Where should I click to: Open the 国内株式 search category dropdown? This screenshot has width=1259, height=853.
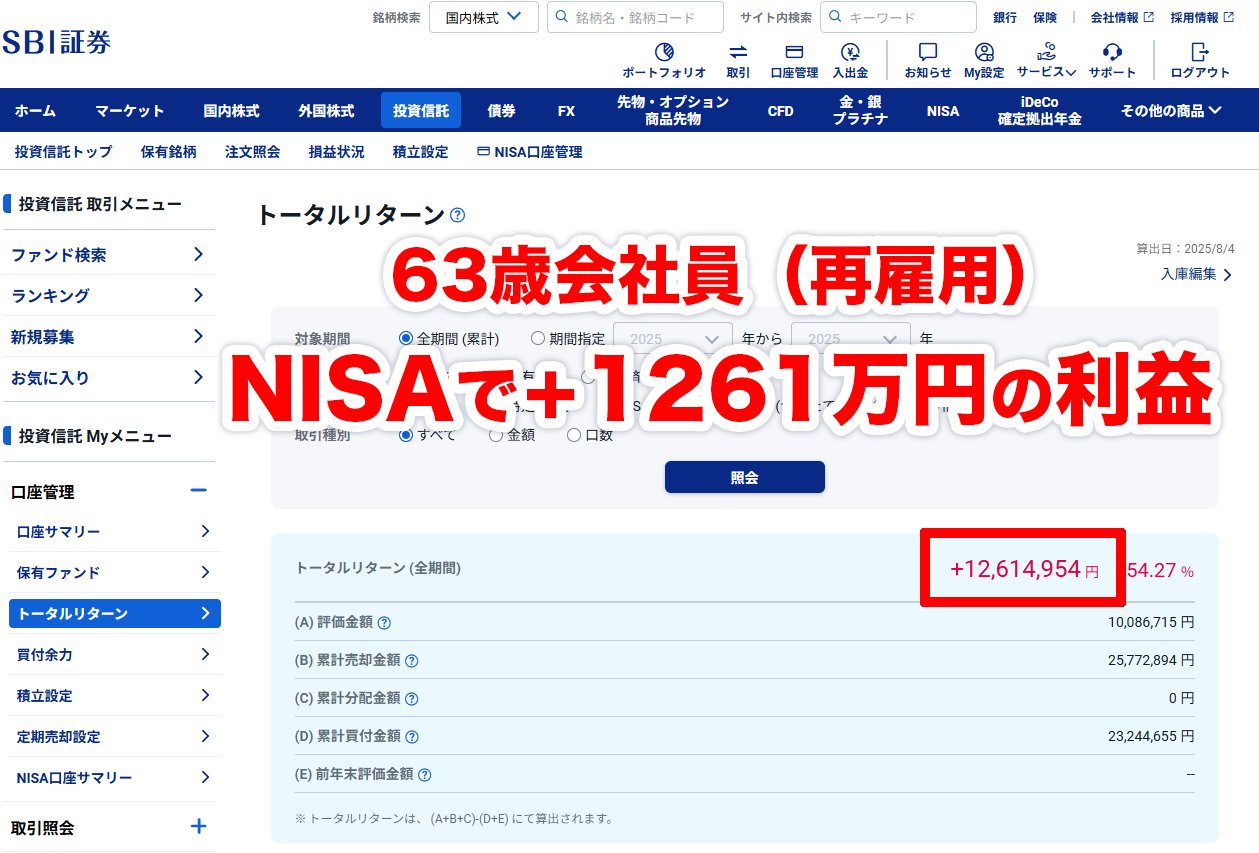483,17
